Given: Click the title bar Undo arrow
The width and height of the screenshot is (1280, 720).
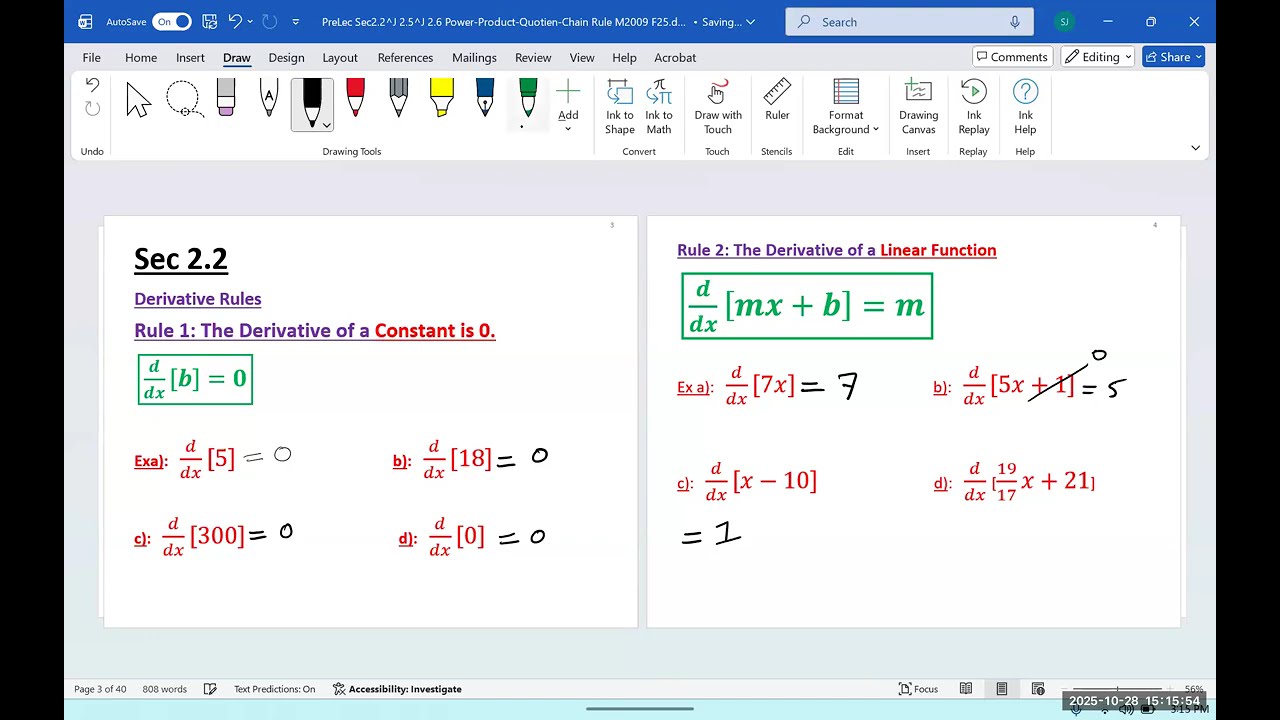Looking at the screenshot, I should point(234,21).
